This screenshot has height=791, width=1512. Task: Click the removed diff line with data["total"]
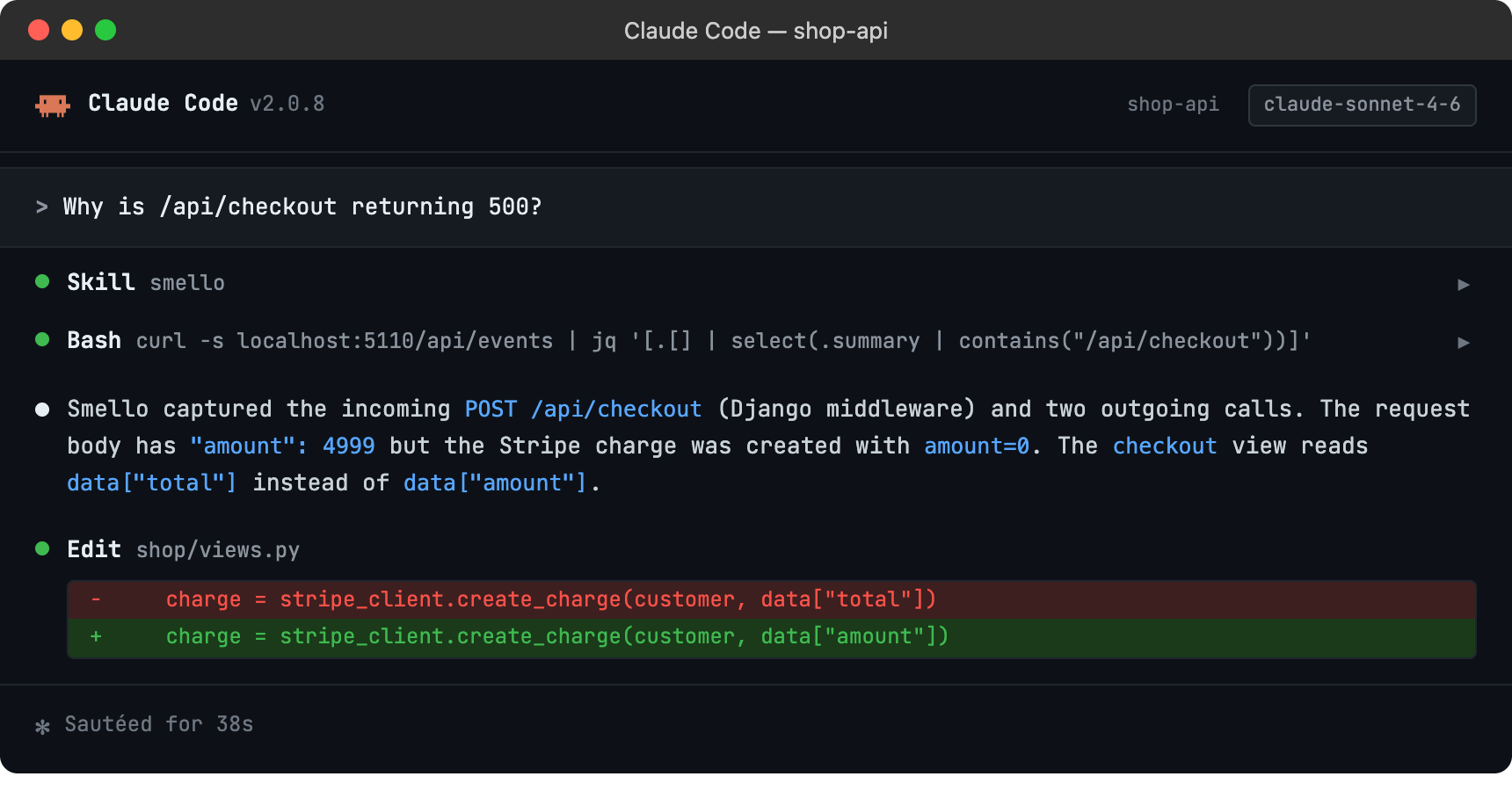[x=772, y=599]
